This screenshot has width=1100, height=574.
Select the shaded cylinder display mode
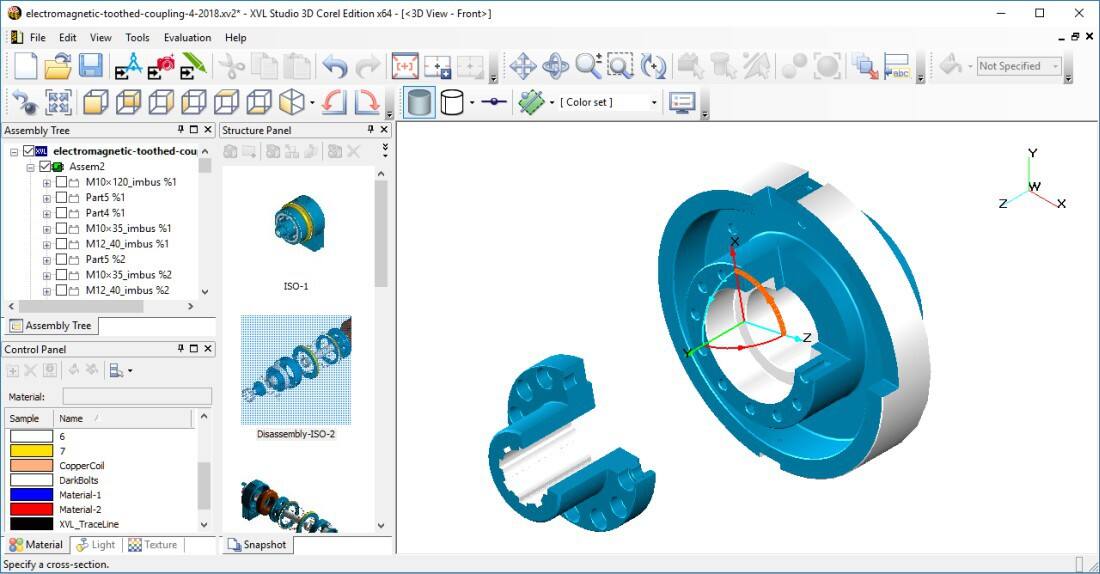(x=420, y=102)
